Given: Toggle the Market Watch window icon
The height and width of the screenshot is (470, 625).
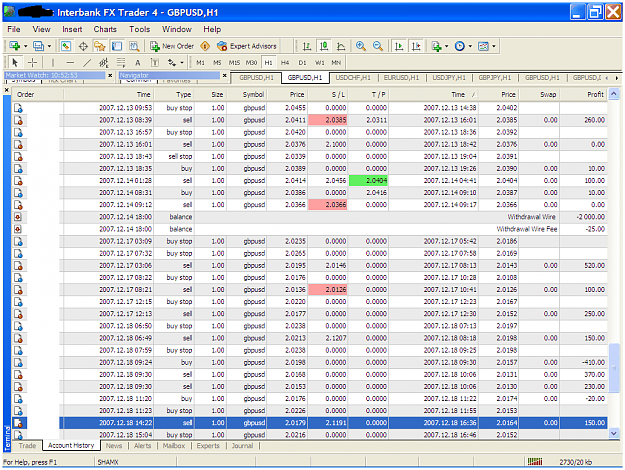Looking at the screenshot, I should [x=66, y=46].
